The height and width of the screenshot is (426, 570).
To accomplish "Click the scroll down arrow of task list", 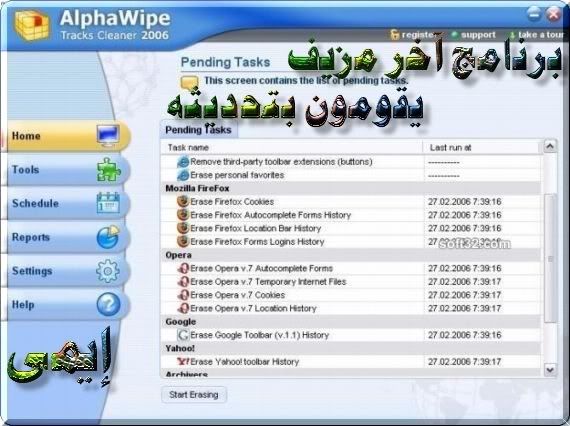I will click(550, 370).
